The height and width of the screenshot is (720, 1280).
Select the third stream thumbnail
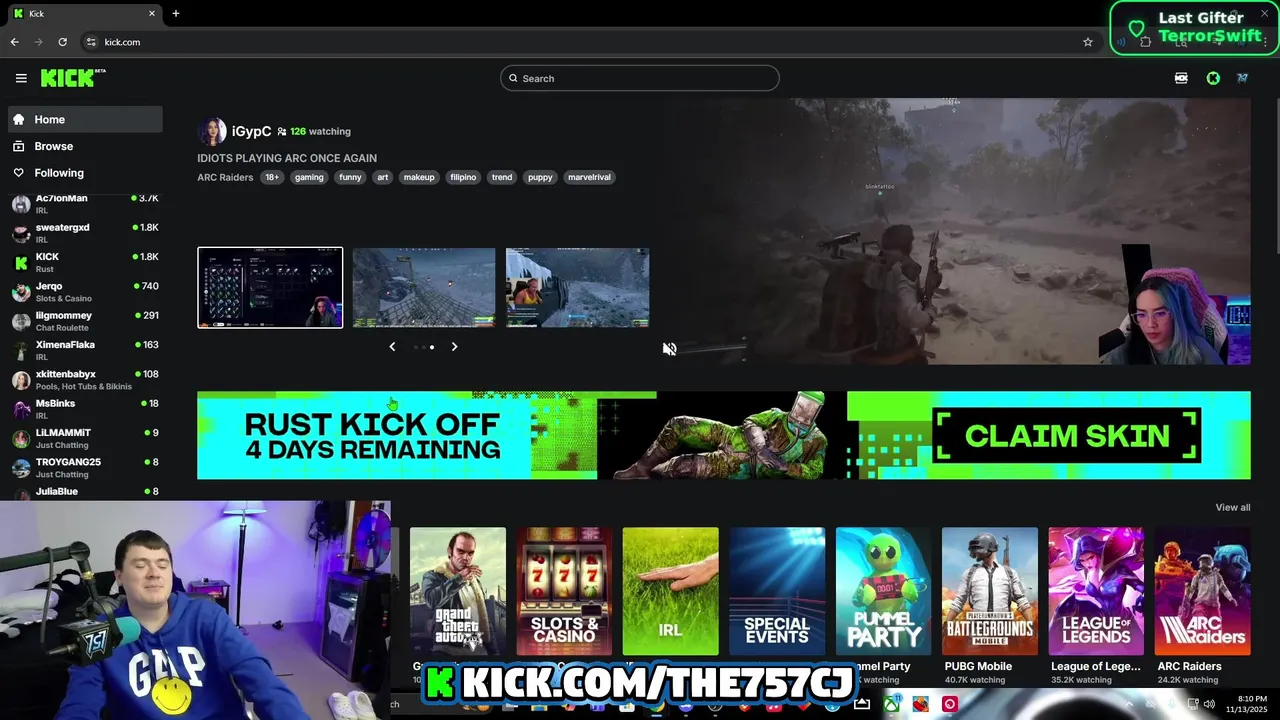[577, 287]
